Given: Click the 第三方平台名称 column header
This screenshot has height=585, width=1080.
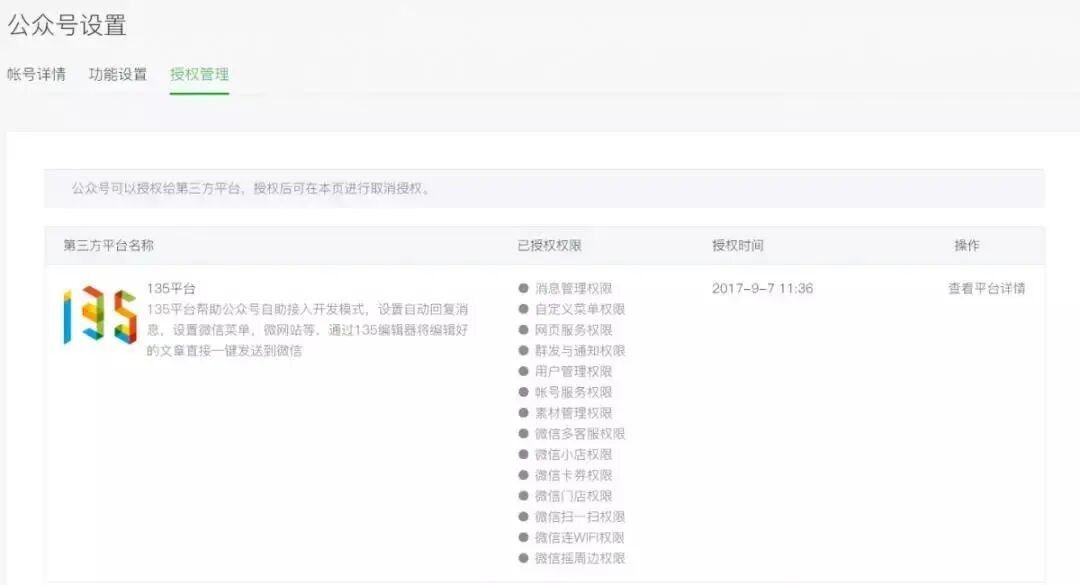Looking at the screenshot, I should [108, 245].
